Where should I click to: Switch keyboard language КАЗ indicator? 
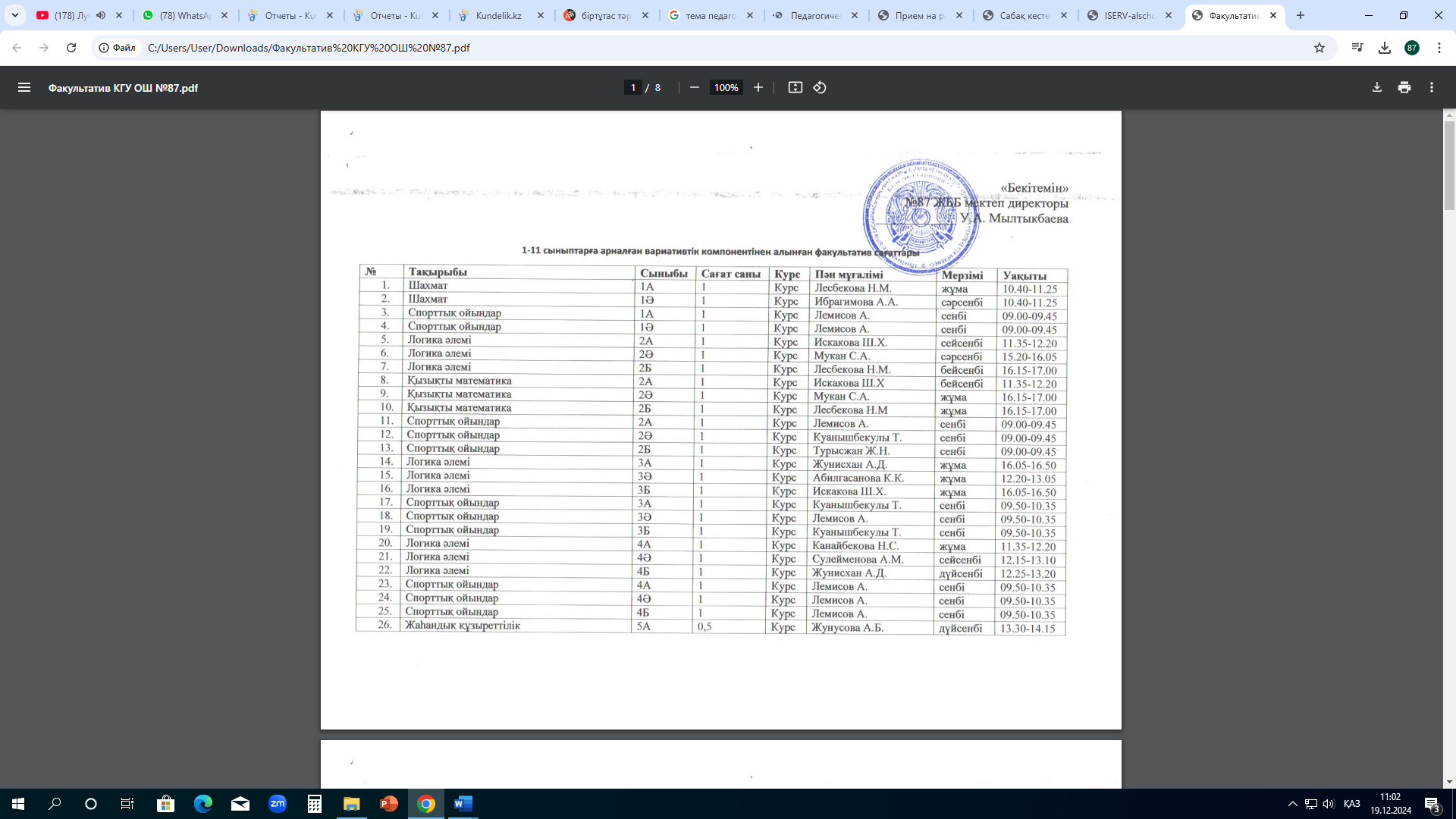[1351, 804]
